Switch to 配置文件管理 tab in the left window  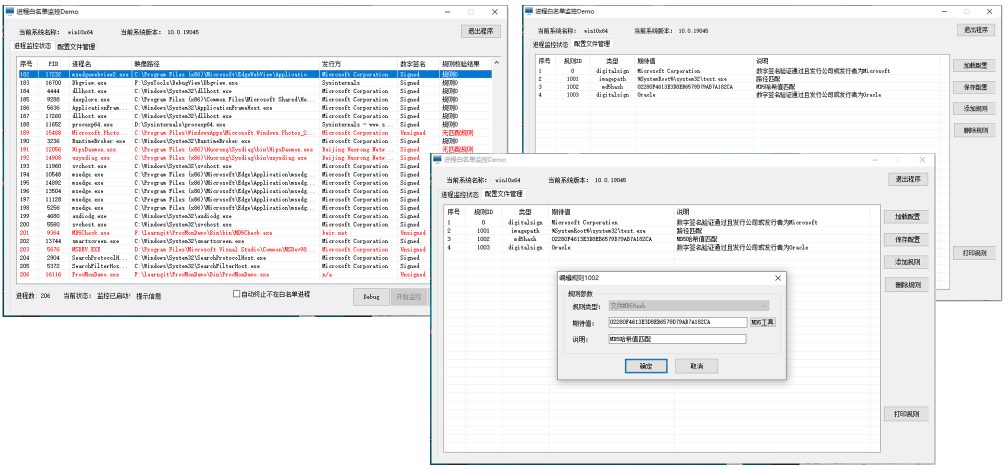[x=76, y=47]
